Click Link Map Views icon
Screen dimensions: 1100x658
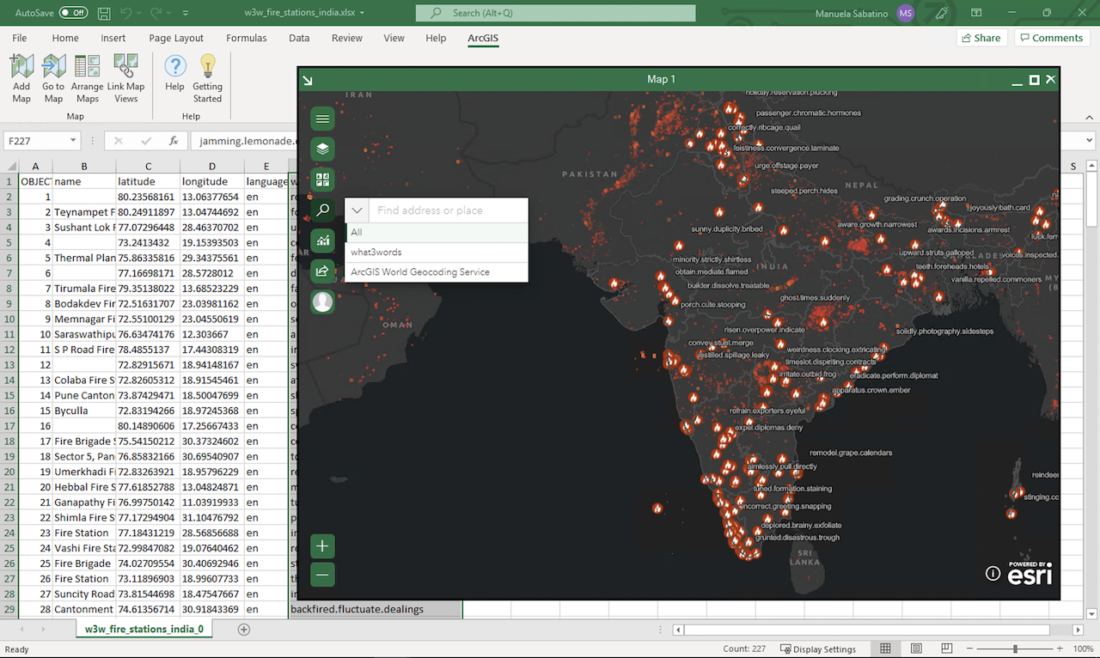click(126, 79)
